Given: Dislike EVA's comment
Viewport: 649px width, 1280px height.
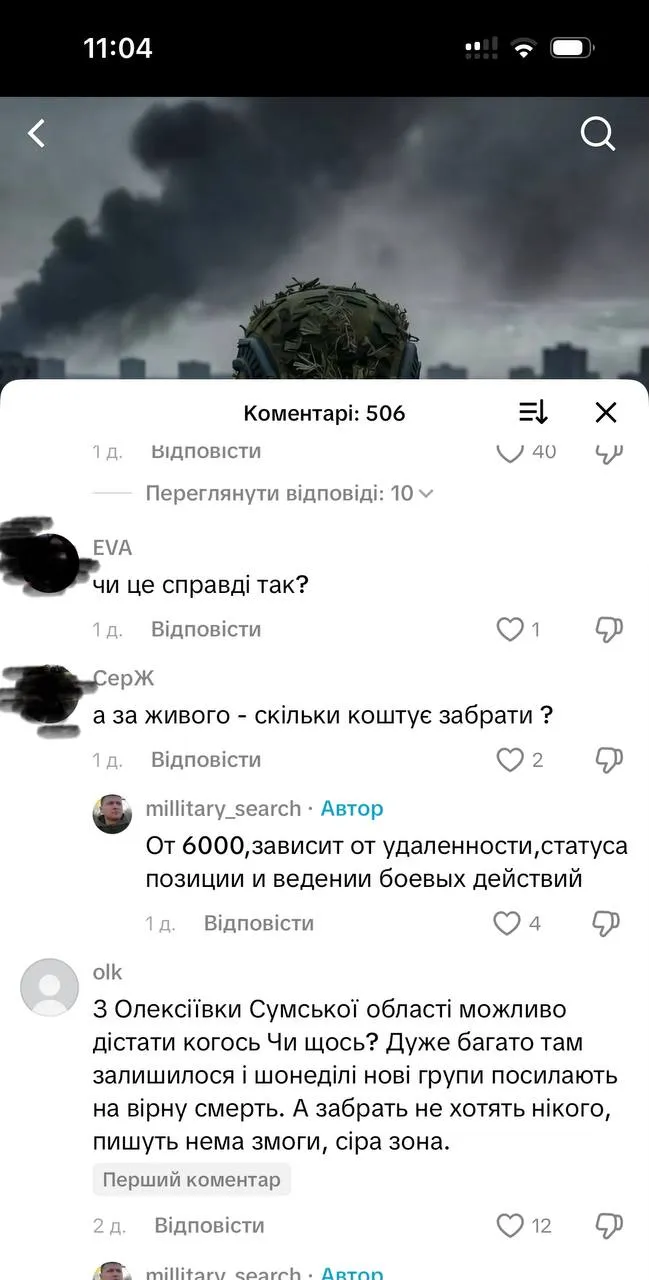Looking at the screenshot, I should coord(608,629).
